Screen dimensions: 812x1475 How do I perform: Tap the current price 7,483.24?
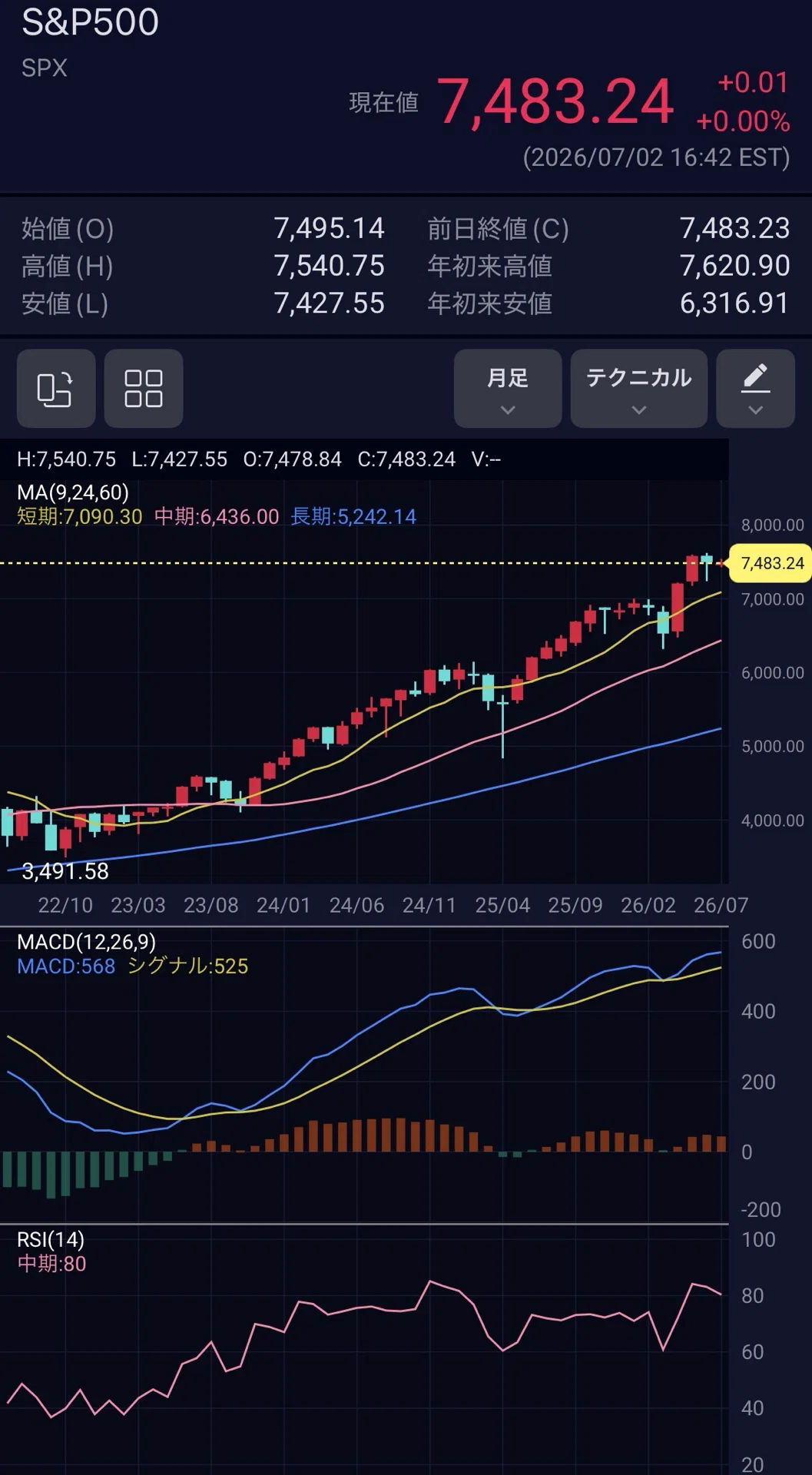click(x=555, y=101)
